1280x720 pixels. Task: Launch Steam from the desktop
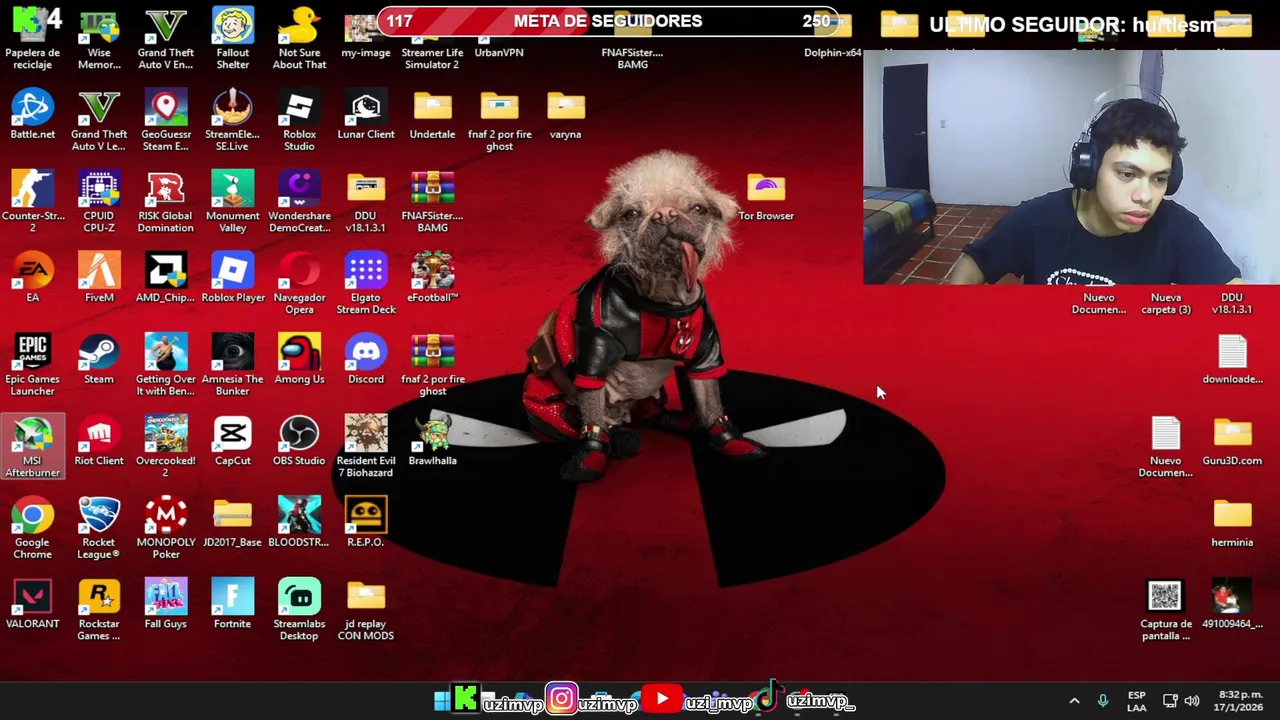click(x=99, y=359)
